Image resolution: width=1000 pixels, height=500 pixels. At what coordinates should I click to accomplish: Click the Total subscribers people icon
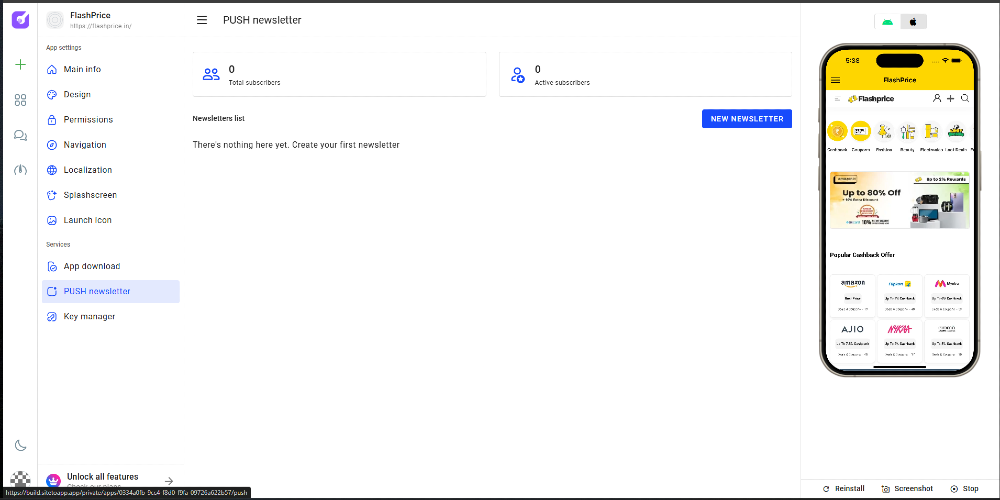[211, 75]
